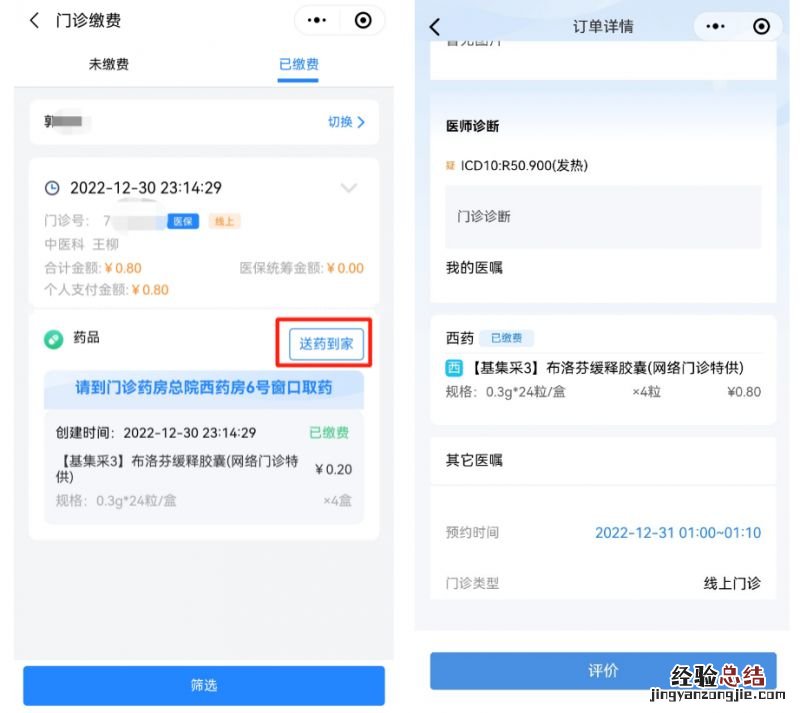The width and height of the screenshot is (800, 713).
Task: Go back from the 门诊缴费 page
Action: [34, 20]
